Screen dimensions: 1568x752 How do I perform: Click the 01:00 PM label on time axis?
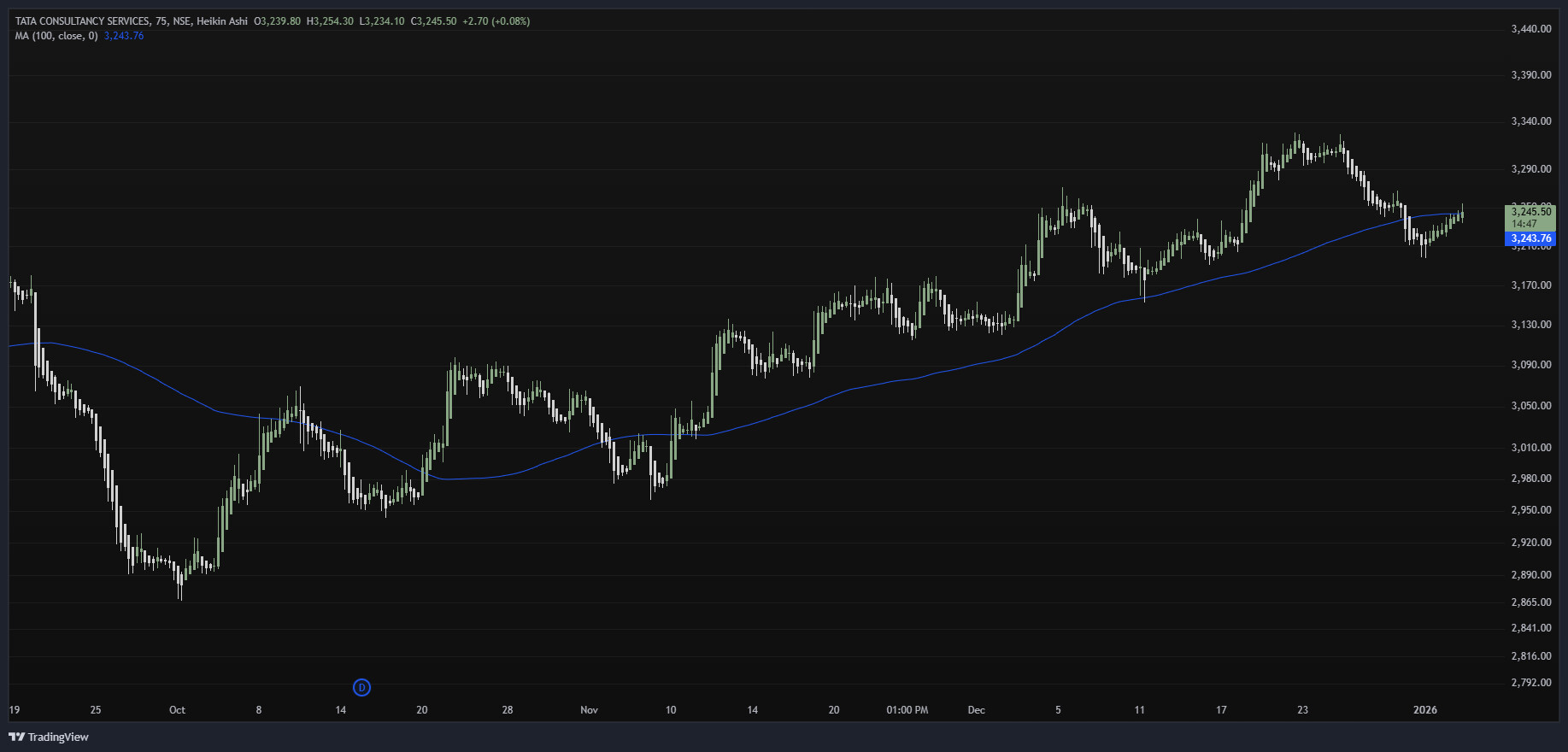(x=907, y=710)
